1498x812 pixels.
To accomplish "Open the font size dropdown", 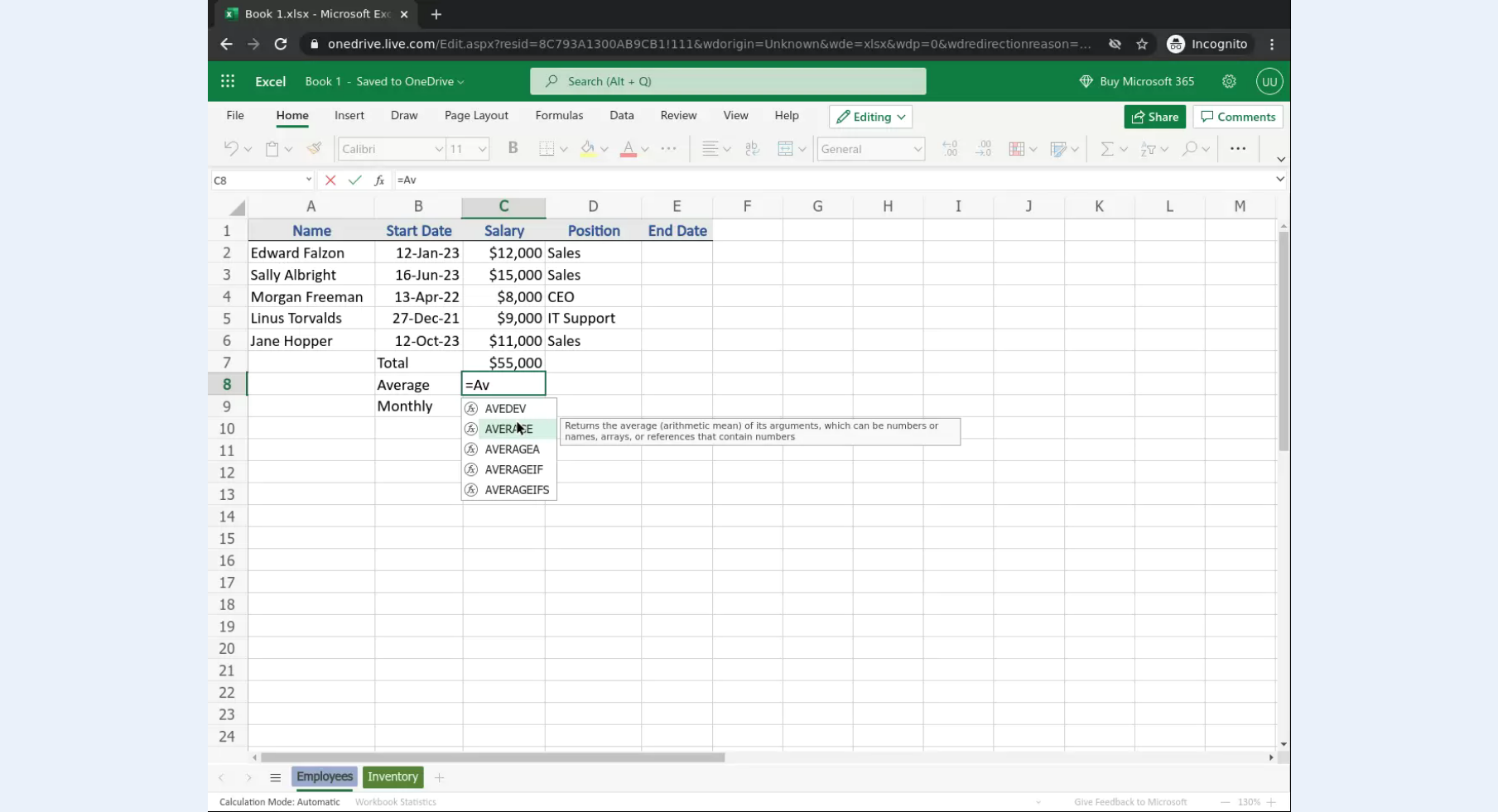I will click(481, 148).
